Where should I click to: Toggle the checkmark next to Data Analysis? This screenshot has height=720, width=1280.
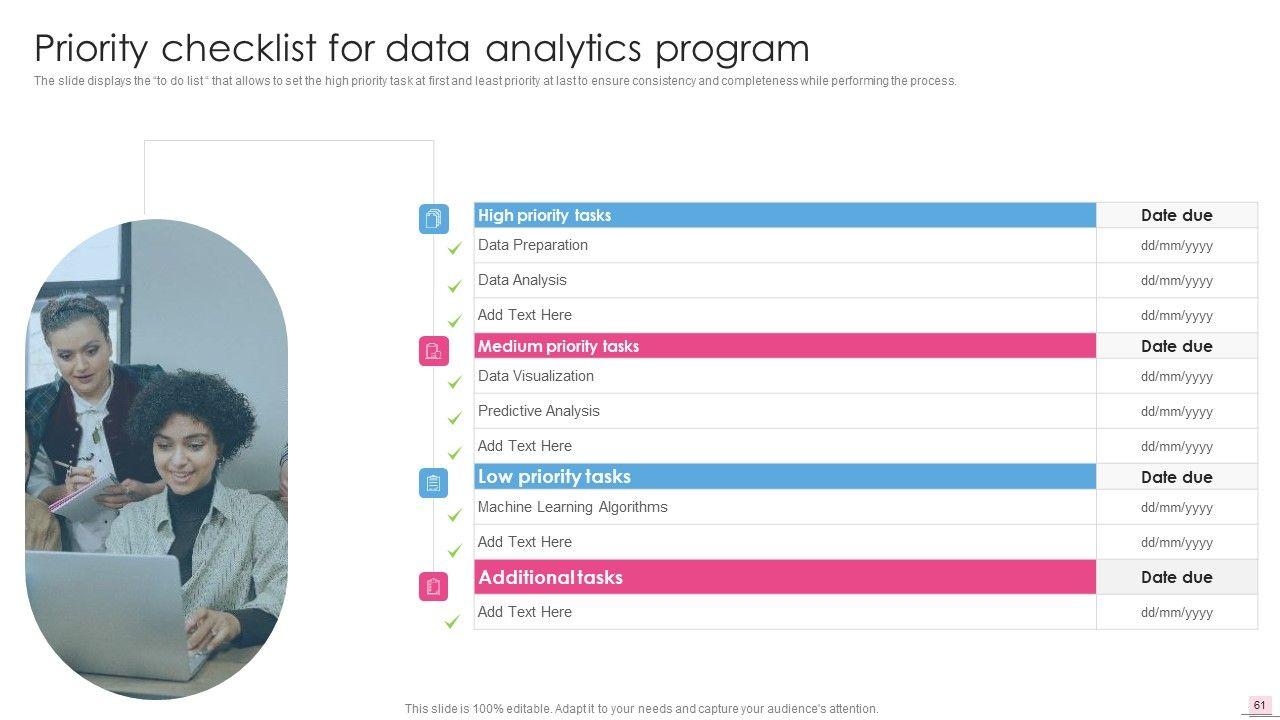click(455, 286)
